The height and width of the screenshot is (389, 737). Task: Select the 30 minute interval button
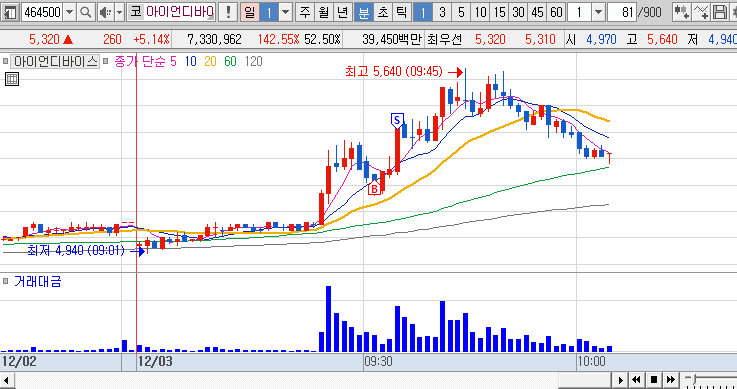(x=518, y=12)
